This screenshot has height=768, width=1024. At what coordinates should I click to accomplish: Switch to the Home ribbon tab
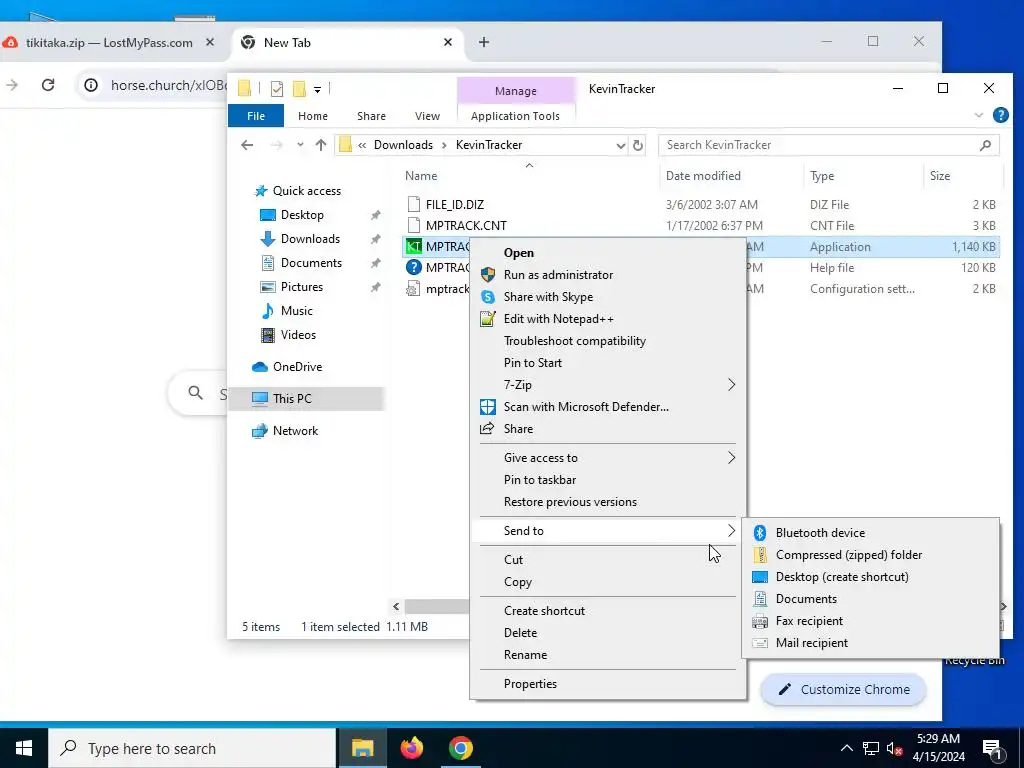(313, 116)
